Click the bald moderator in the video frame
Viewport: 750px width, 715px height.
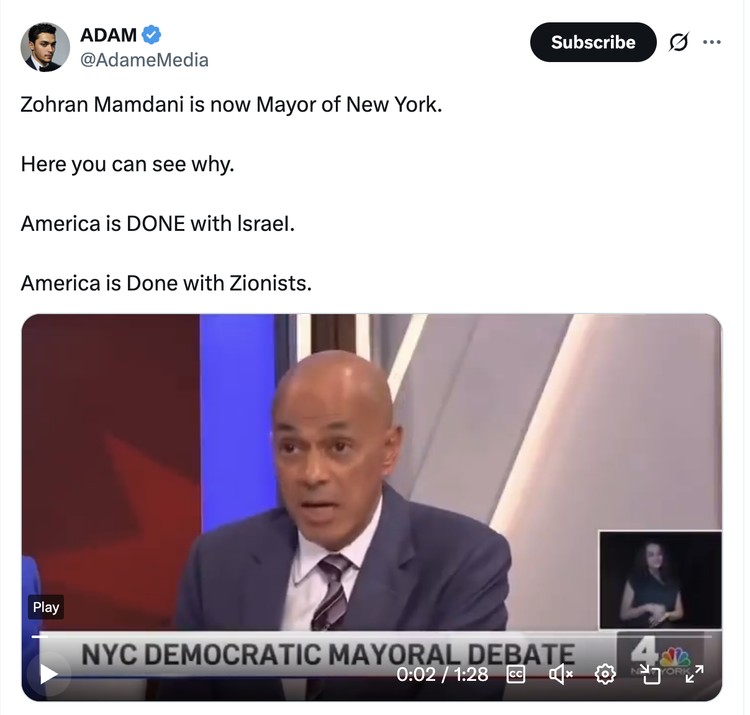coord(342,493)
